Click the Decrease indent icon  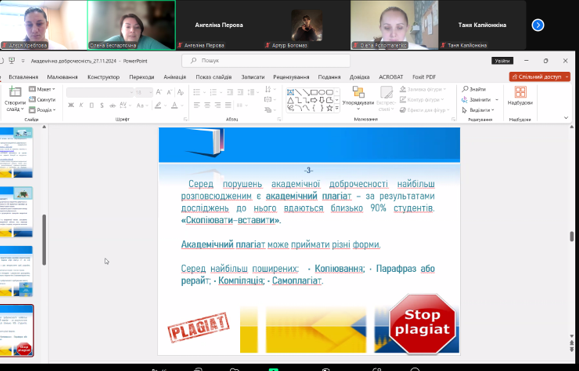230,92
